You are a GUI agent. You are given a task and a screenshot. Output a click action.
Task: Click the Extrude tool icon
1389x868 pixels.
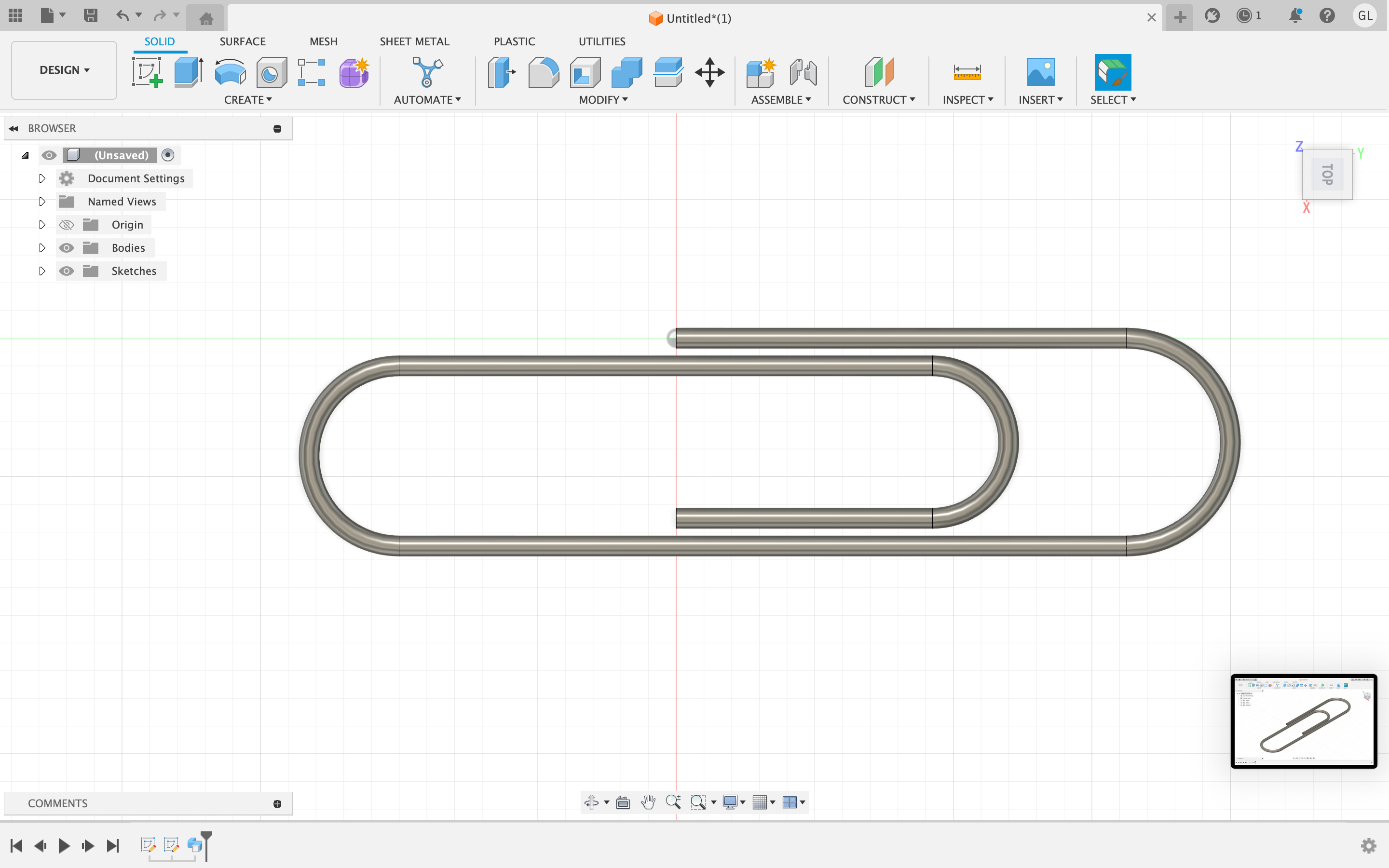188,72
